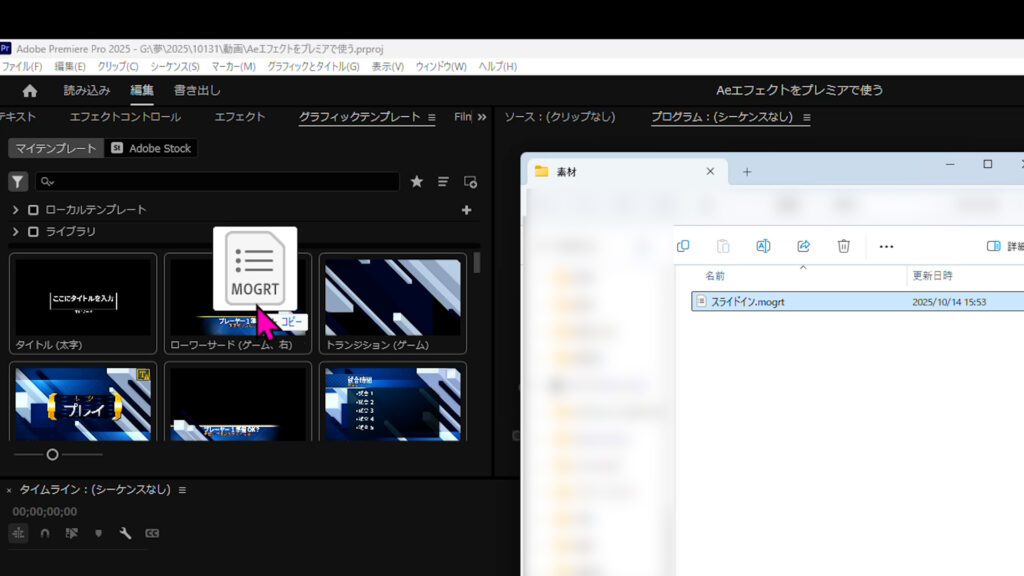Check the ローカルテンプレート checkbox

pos(33,210)
